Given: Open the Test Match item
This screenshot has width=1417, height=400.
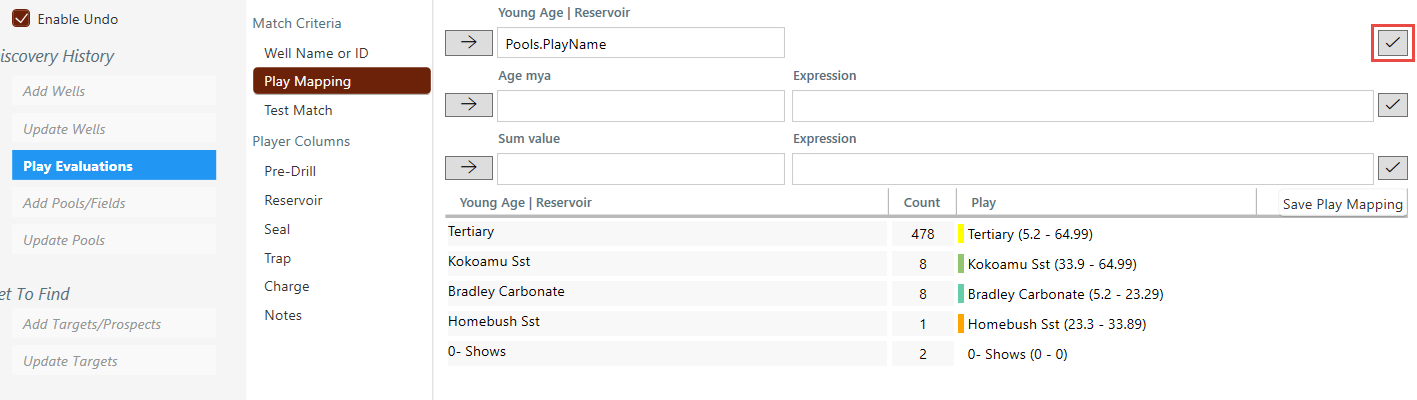Looking at the screenshot, I should click(x=298, y=110).
